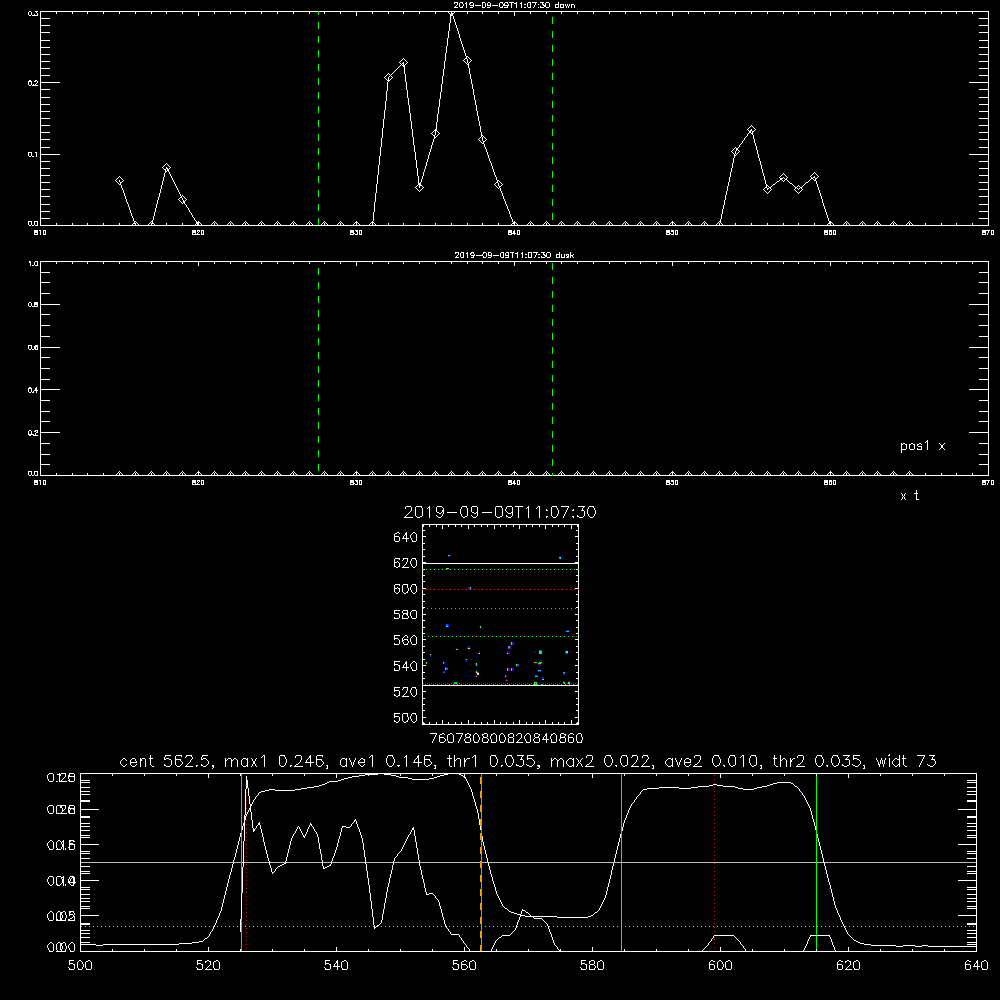Click the '500' x-axis label on the bottom plot
Viewport: 1000px width, 1000px height.
coord(80,966)
